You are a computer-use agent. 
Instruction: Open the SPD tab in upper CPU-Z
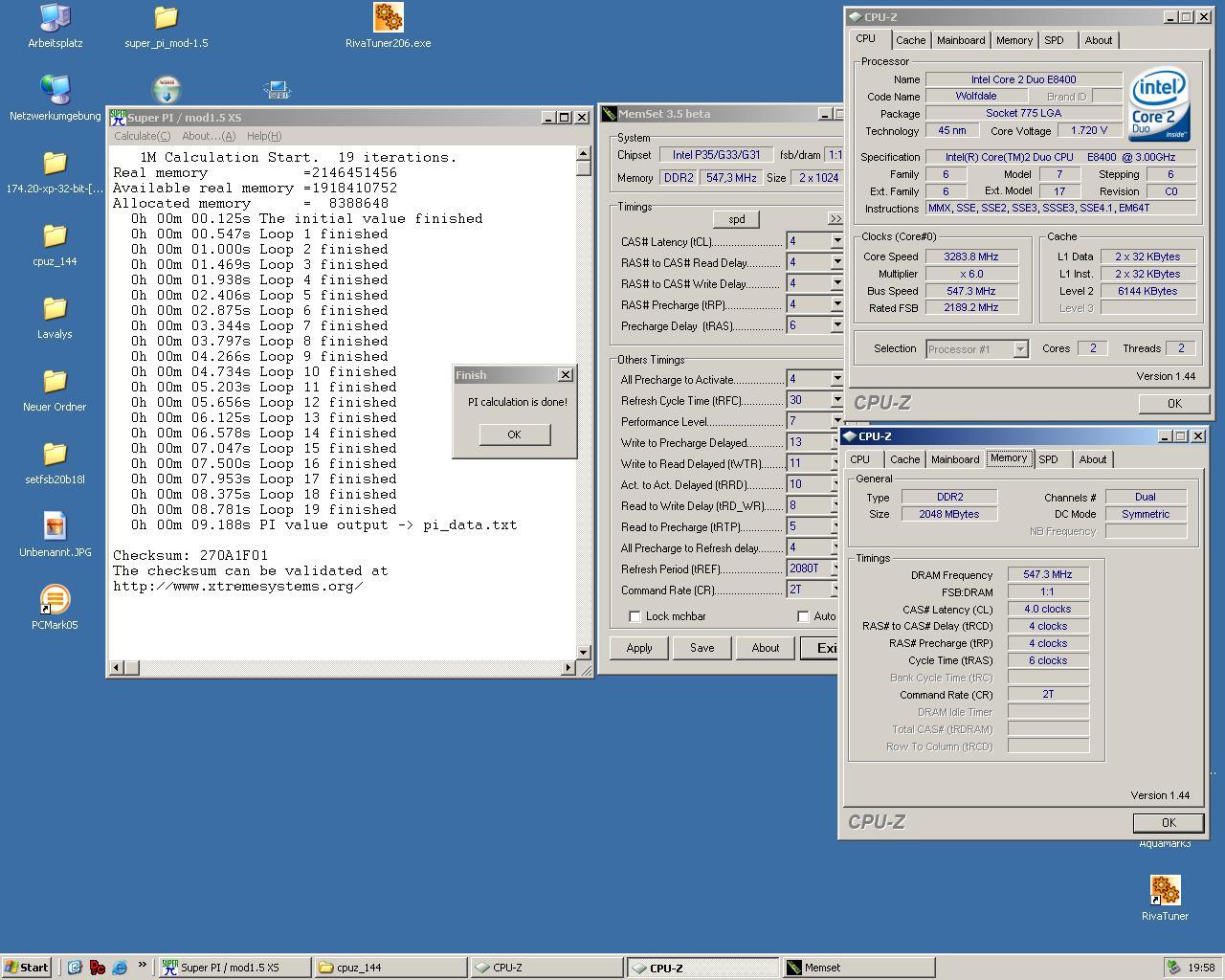(x=1054, y=40)
